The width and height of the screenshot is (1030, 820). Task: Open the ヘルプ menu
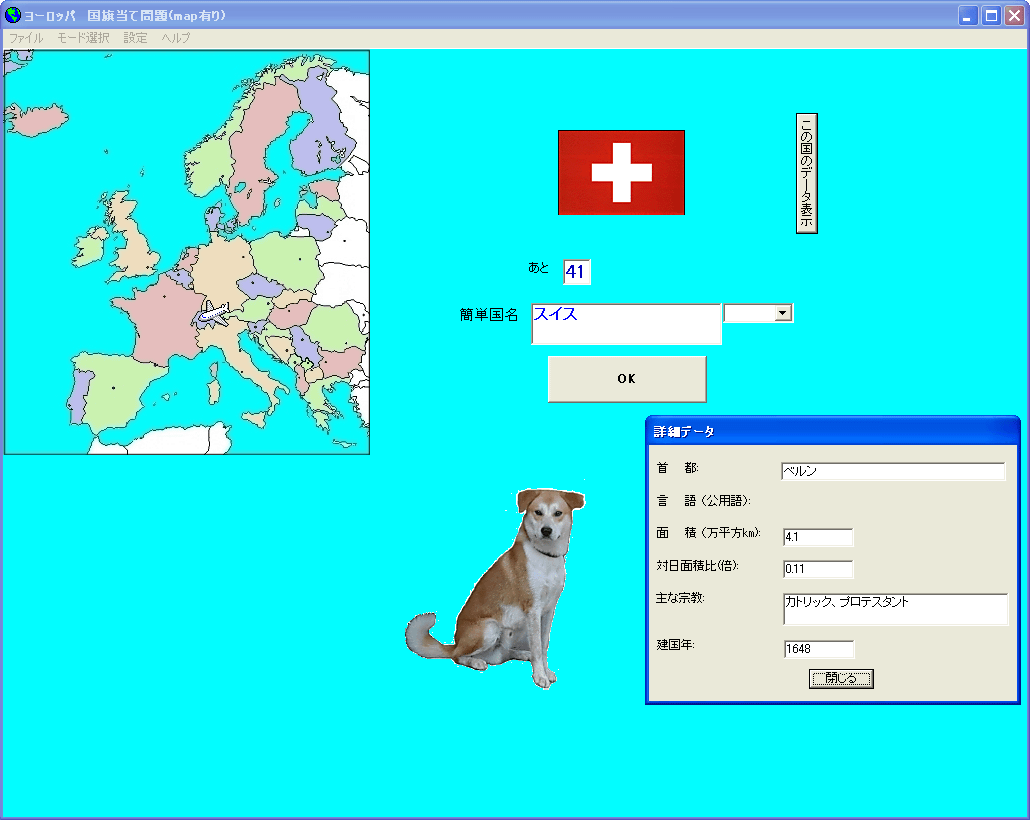pos(176,38)
